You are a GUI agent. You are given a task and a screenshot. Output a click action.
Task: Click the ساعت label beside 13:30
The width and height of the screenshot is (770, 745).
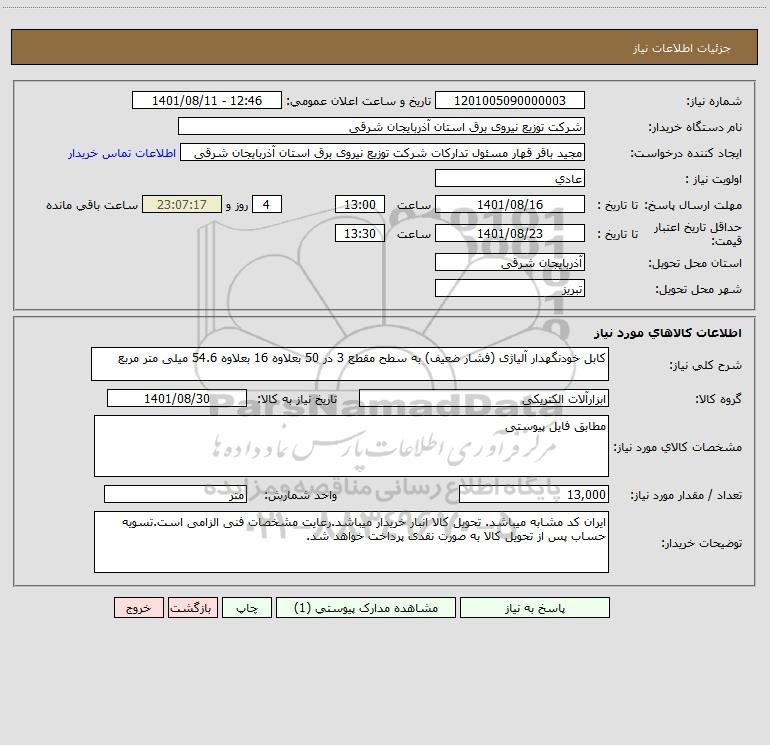(x=413, y=235)
